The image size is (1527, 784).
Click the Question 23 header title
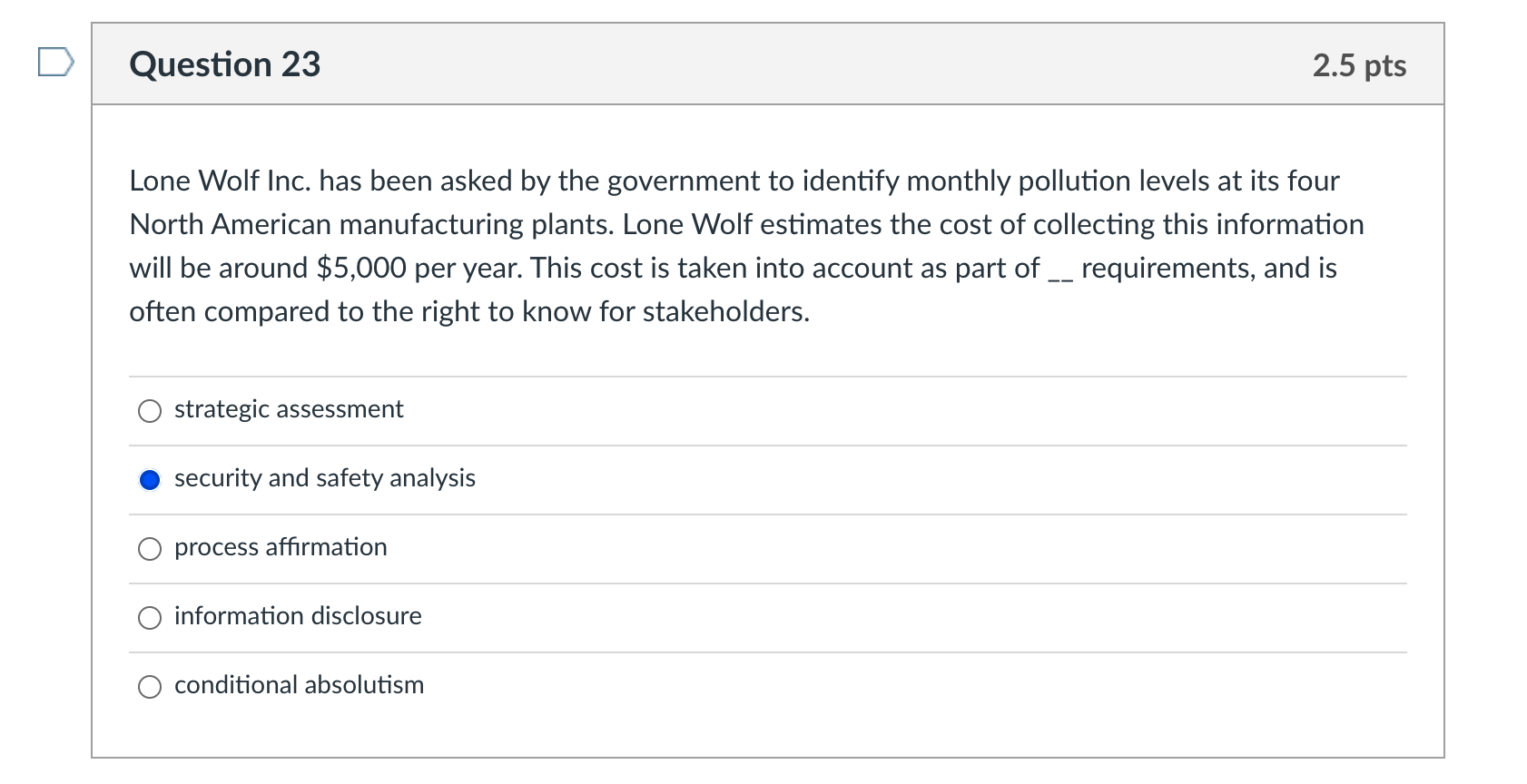click(224, 64)
